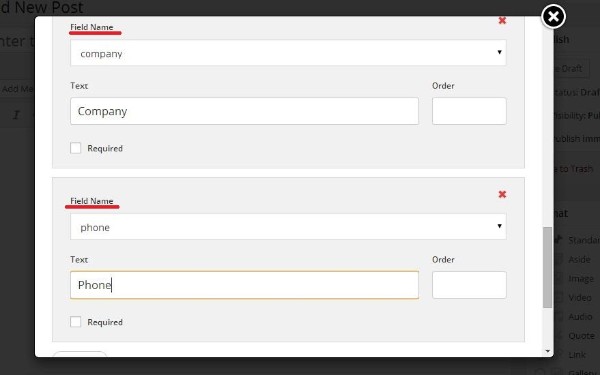Click the arrow on the phone select box

click(499, 226)
